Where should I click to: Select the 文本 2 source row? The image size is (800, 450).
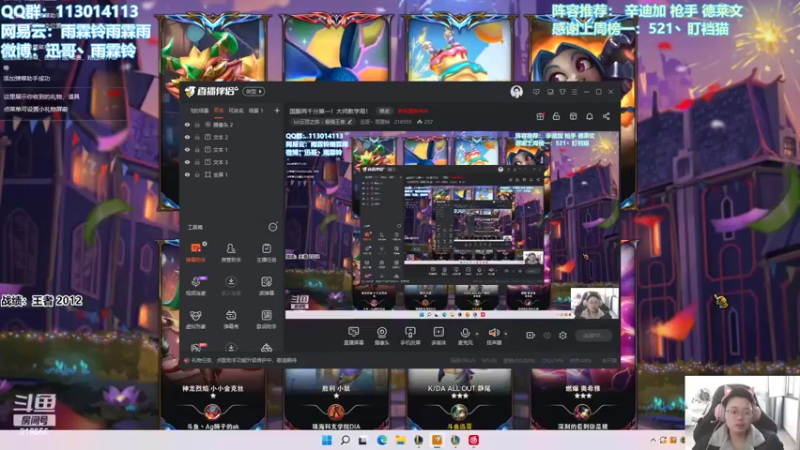pyautogui.click(x=231, y=137)
